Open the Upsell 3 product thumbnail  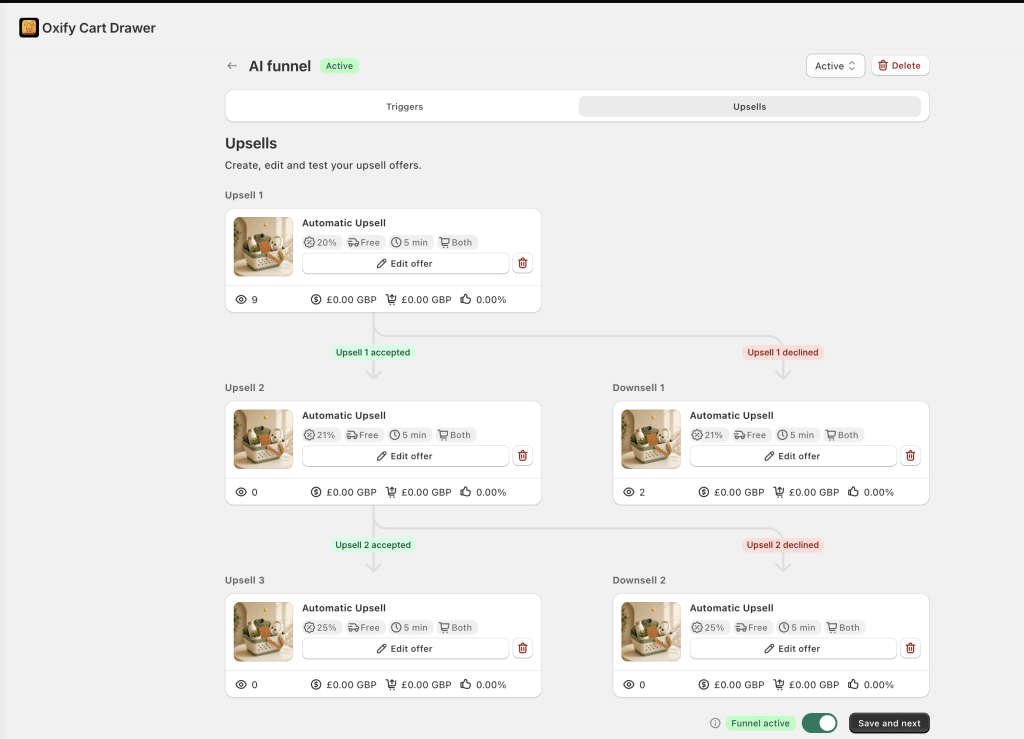point(263,632)
